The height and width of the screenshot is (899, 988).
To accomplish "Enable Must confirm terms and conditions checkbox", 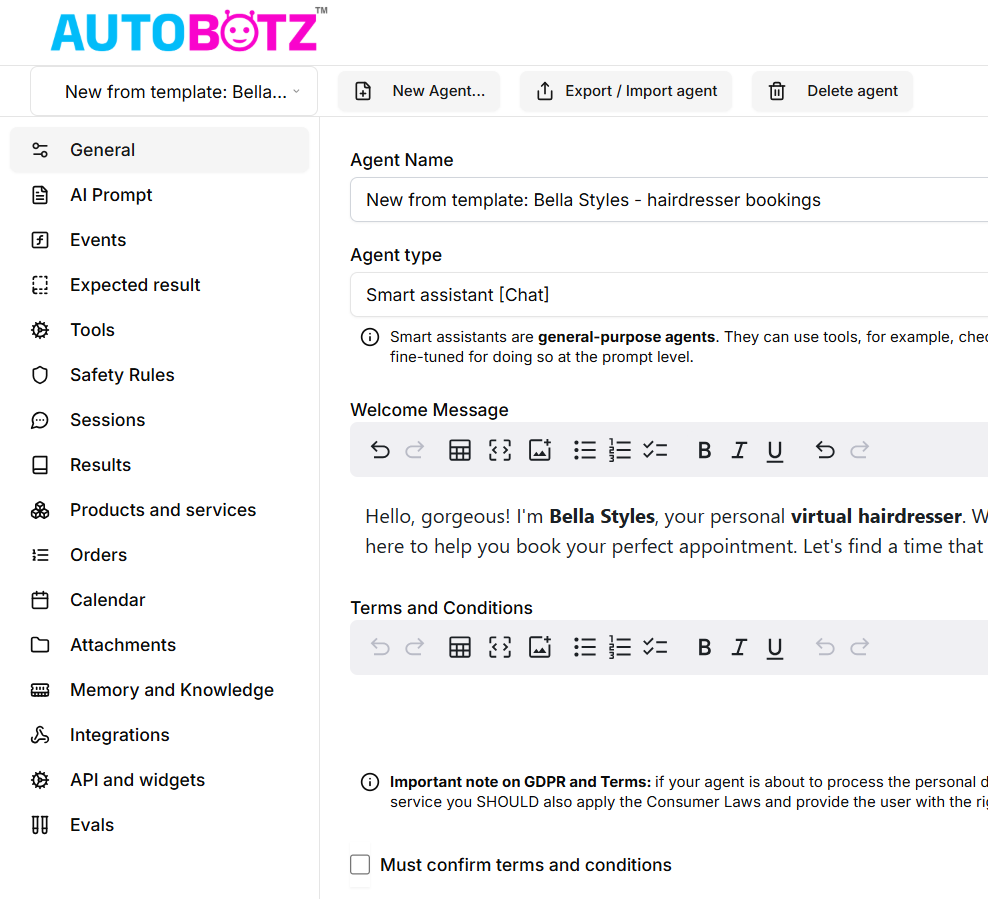I will pyautogui.click(x=360, y=865).
